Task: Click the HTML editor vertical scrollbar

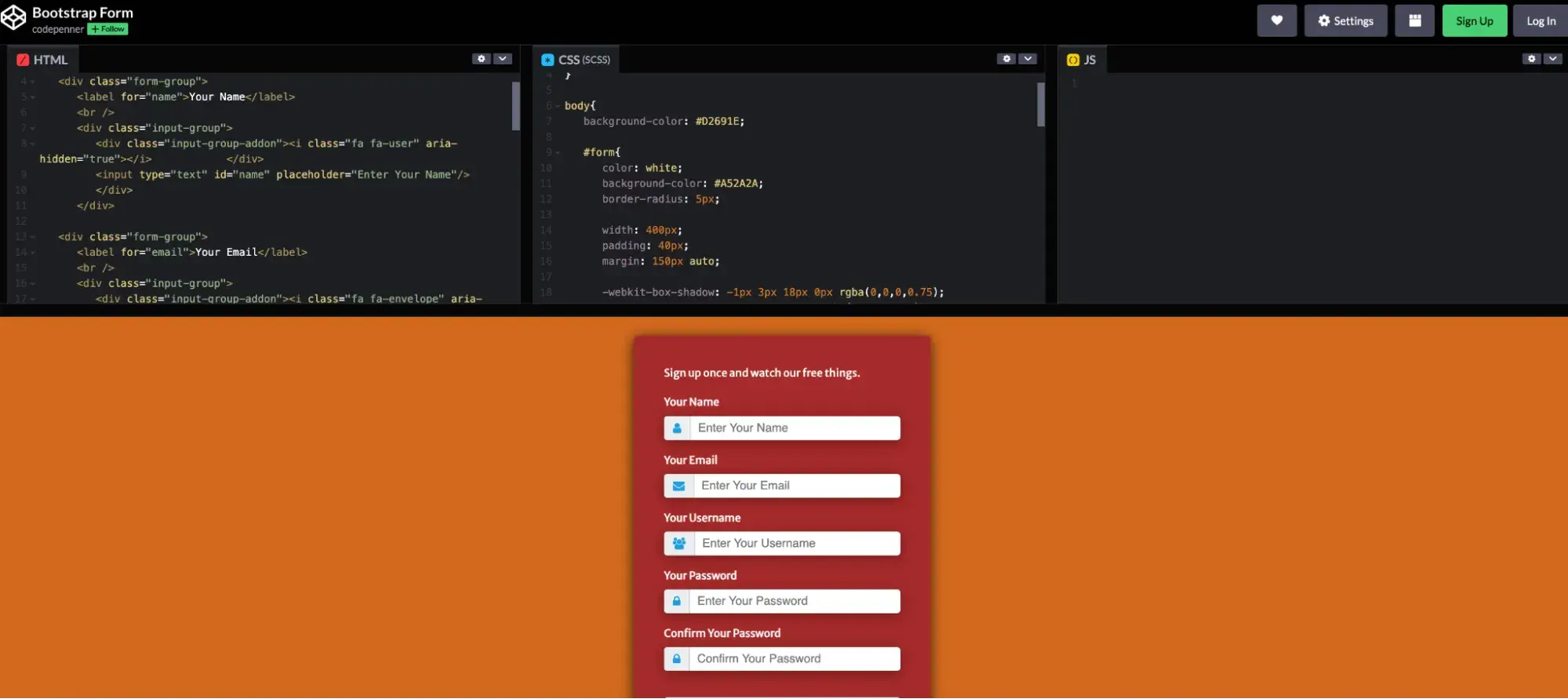Action: [x=515, y=106]
